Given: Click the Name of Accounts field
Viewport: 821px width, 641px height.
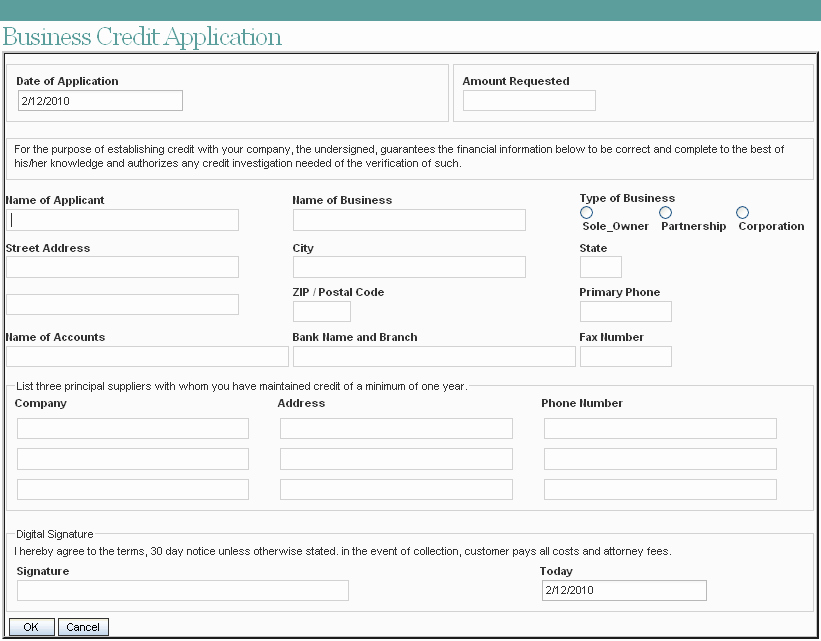Looking at the screenshot, I should (x=147, y=357).
